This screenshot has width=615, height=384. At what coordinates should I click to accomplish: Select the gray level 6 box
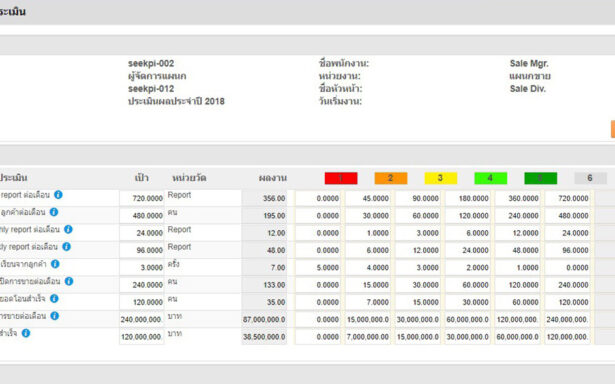click(590, 178)
